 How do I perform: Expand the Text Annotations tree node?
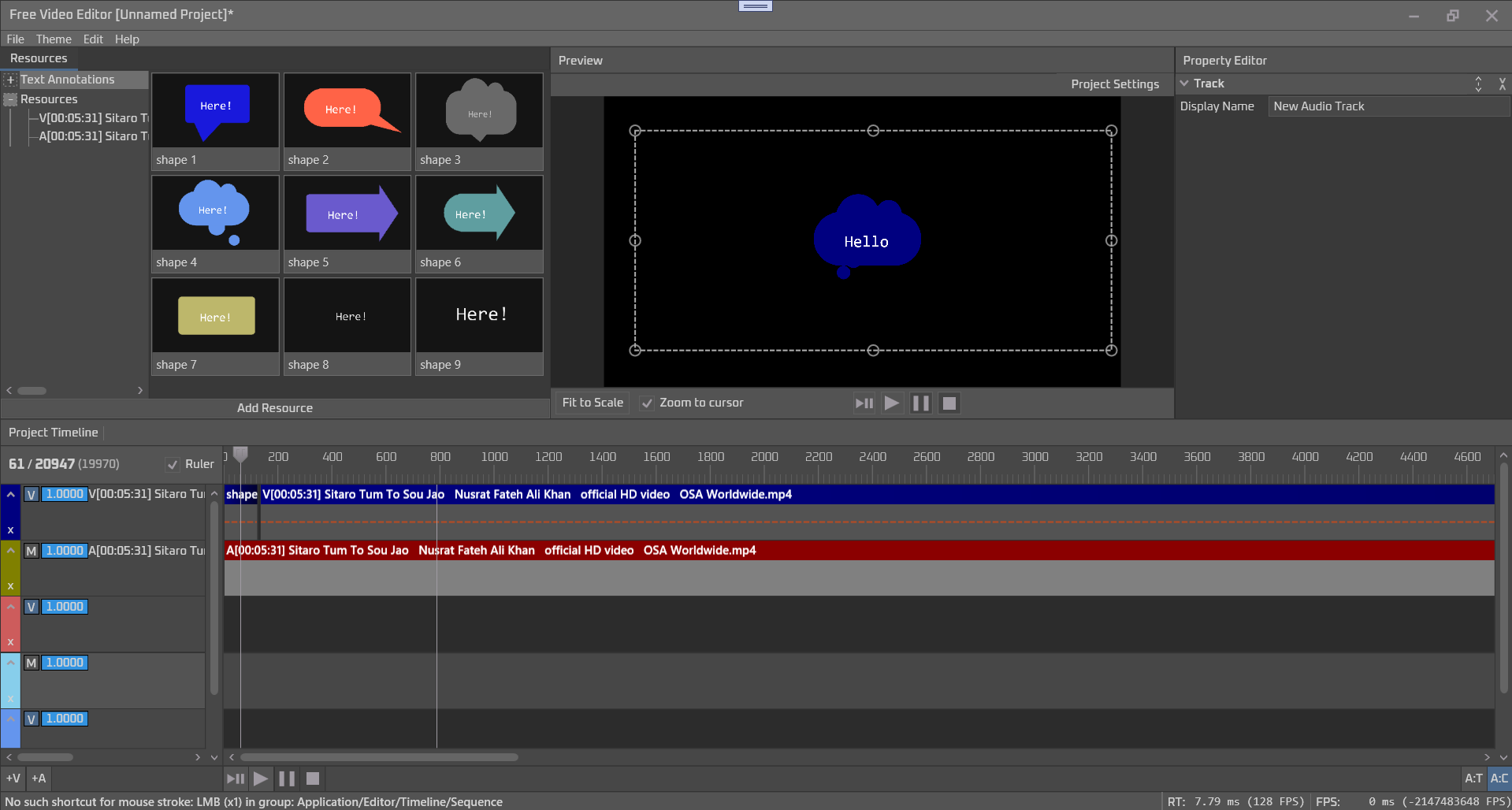10,80
